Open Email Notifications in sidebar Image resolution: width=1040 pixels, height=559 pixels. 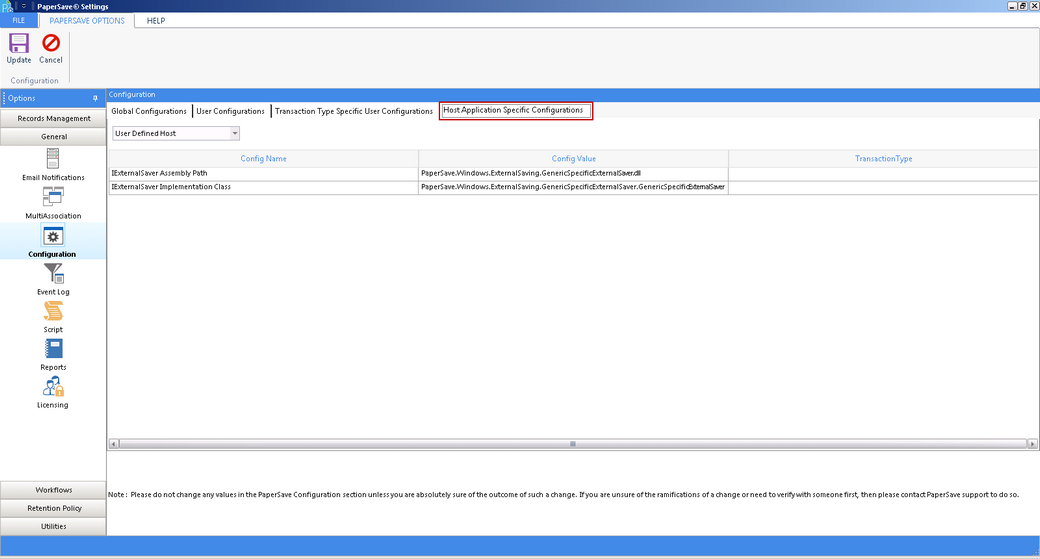coord(53,159)
